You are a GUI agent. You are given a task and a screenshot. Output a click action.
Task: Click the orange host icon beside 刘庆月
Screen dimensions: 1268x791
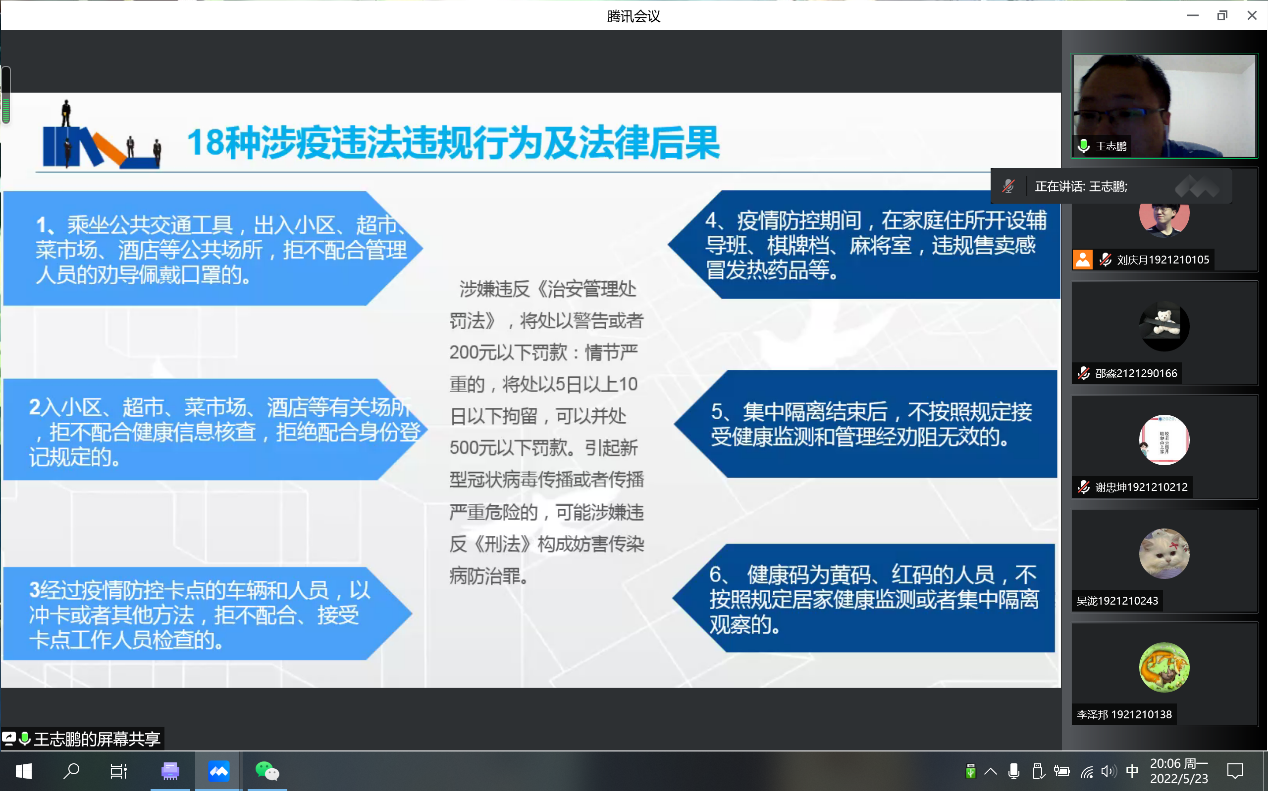coord(1082,260)
